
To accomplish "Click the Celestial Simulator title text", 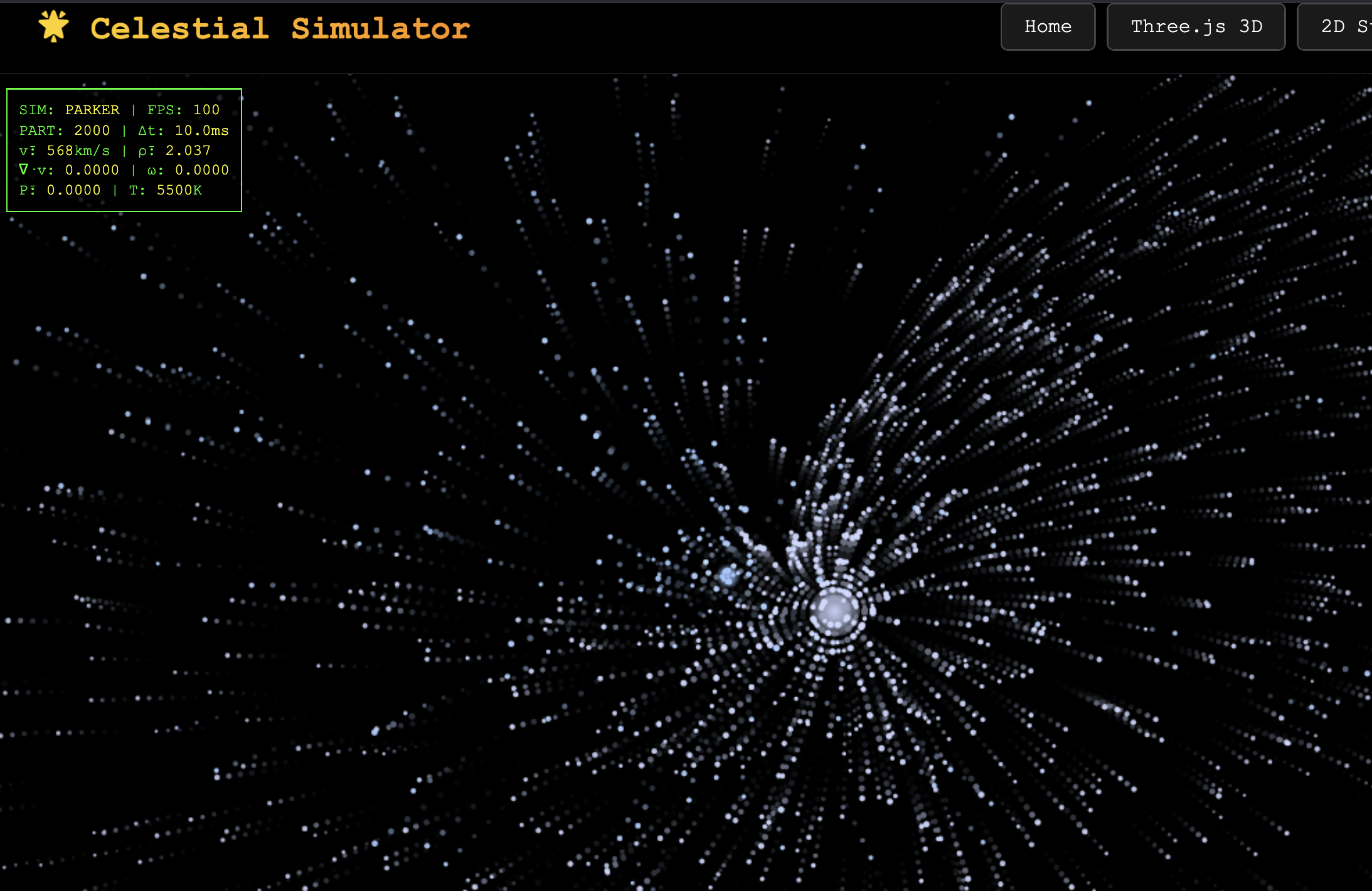I will click(x=280, y=29).
